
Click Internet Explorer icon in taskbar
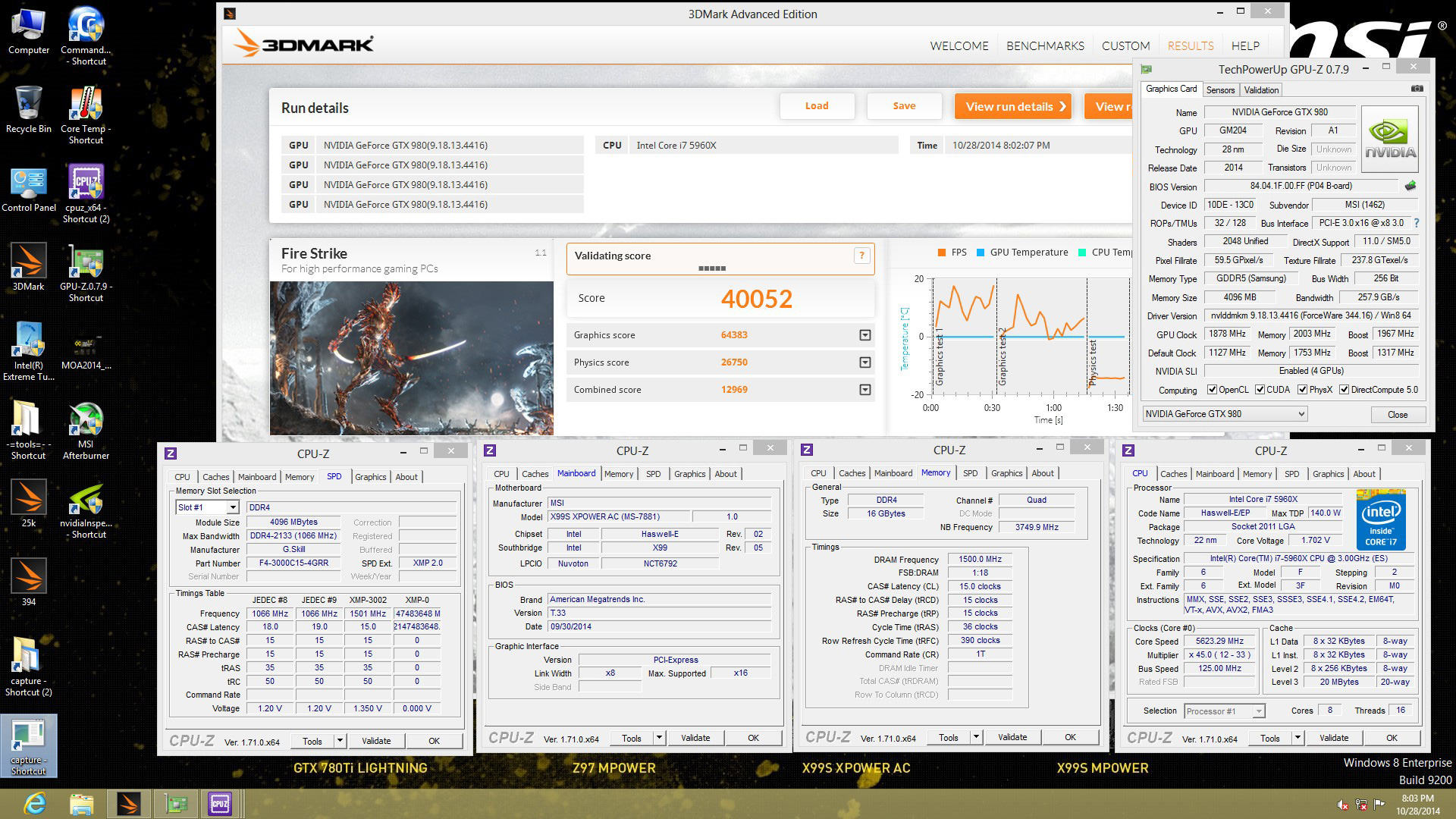pyautogui.click(x=35, y=803)
